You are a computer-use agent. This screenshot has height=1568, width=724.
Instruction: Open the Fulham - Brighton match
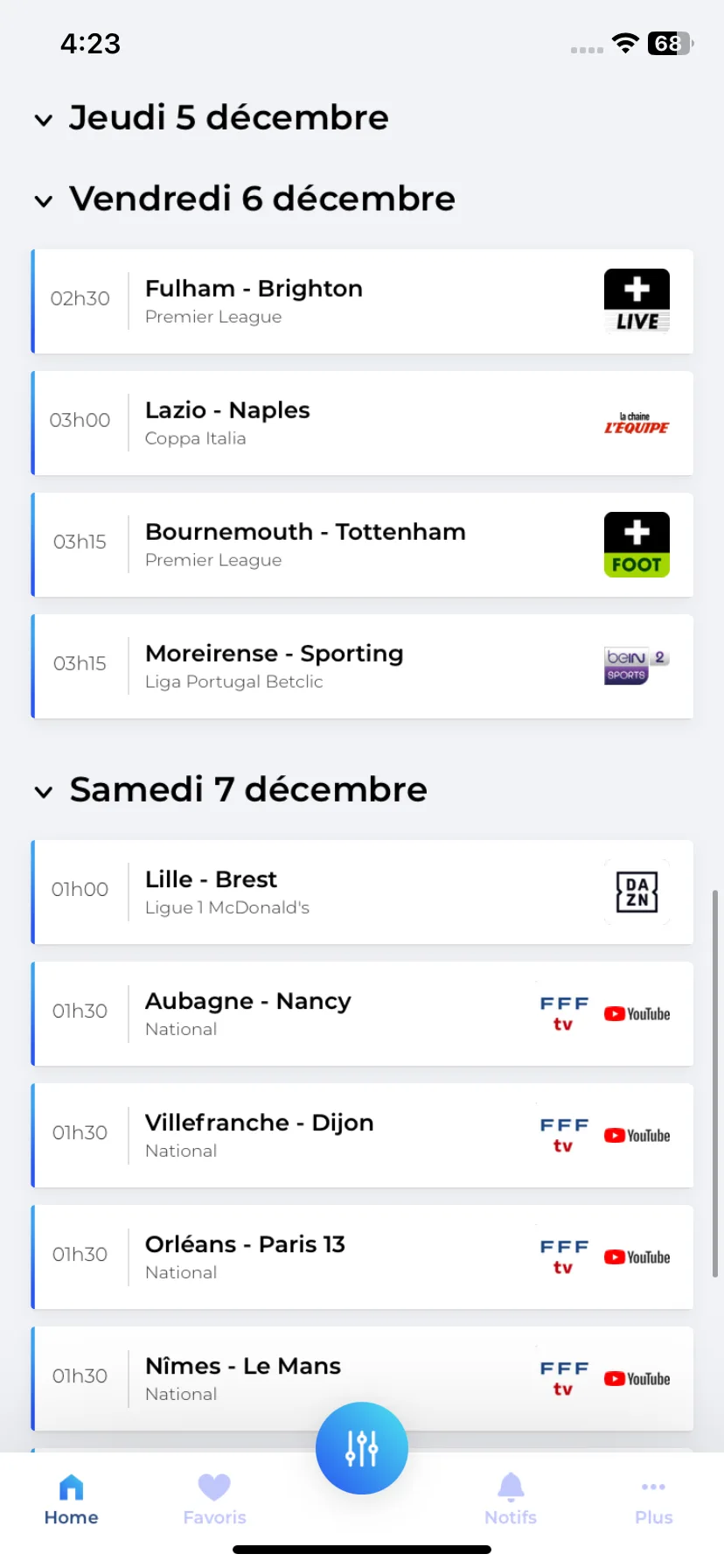tap(362, 302)
